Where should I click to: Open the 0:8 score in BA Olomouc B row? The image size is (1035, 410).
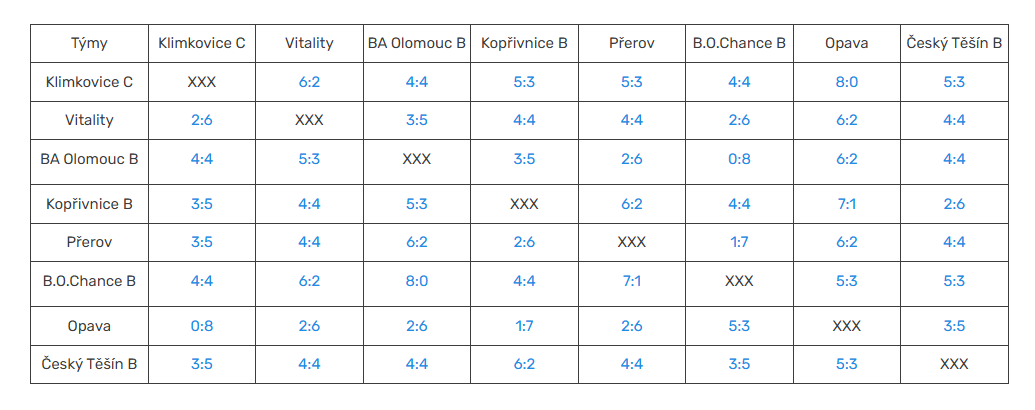coord(739,158)
